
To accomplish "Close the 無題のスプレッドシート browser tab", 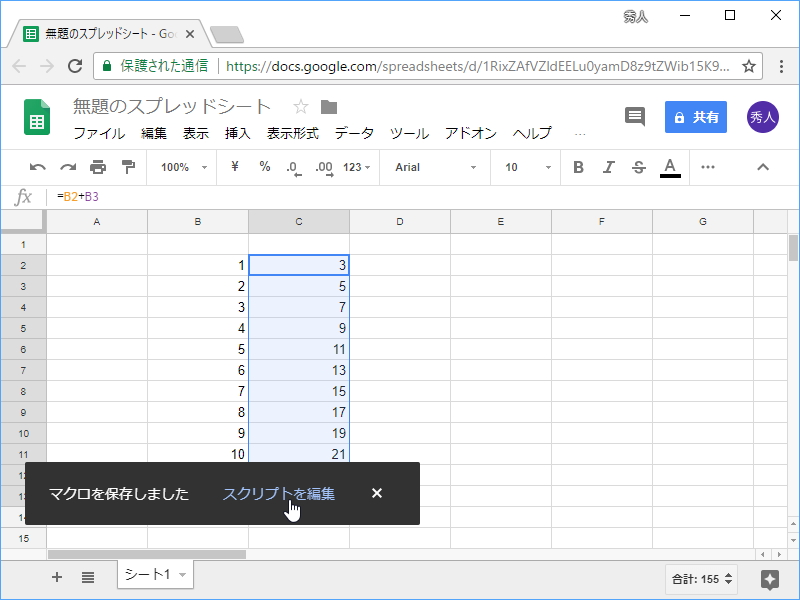I will (190, 34).
